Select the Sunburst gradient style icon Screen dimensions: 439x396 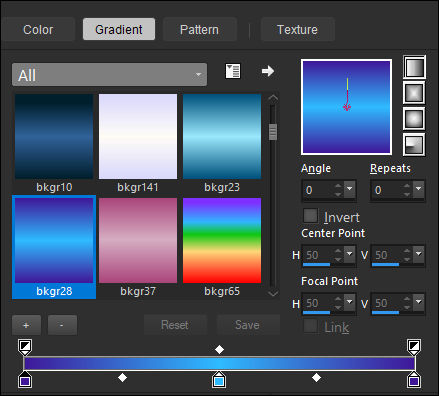[414, 119]
